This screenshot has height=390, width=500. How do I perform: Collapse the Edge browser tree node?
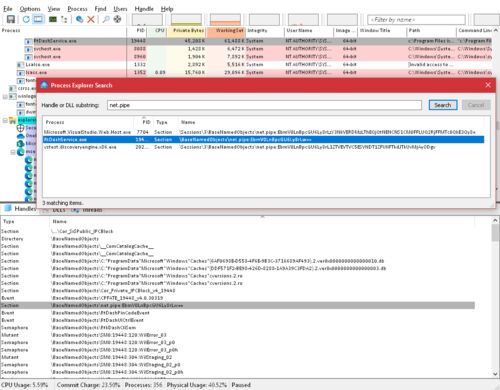coord(13,152)
